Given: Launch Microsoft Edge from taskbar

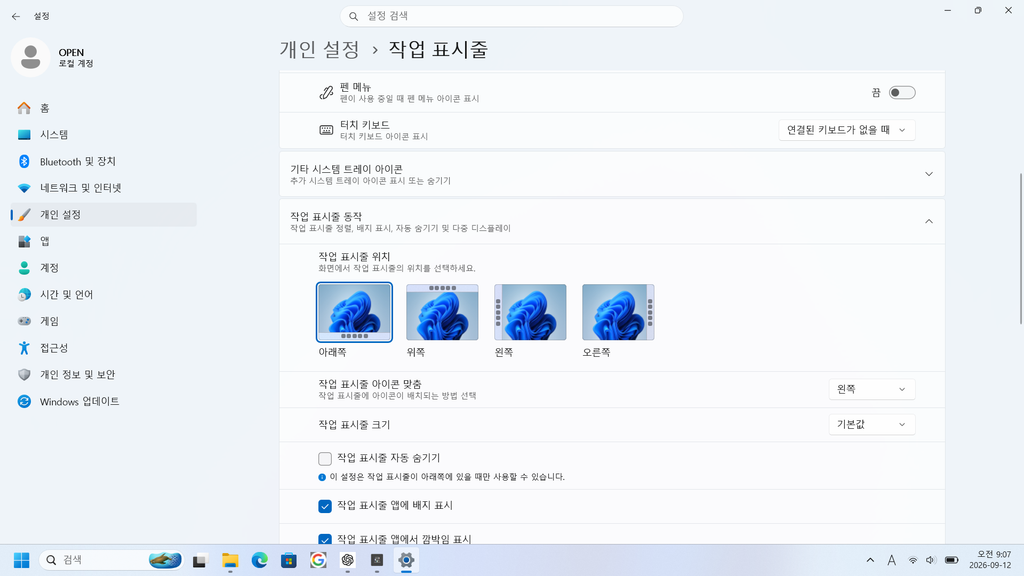Looking at the screenshot, I should [x=259, y=560].
